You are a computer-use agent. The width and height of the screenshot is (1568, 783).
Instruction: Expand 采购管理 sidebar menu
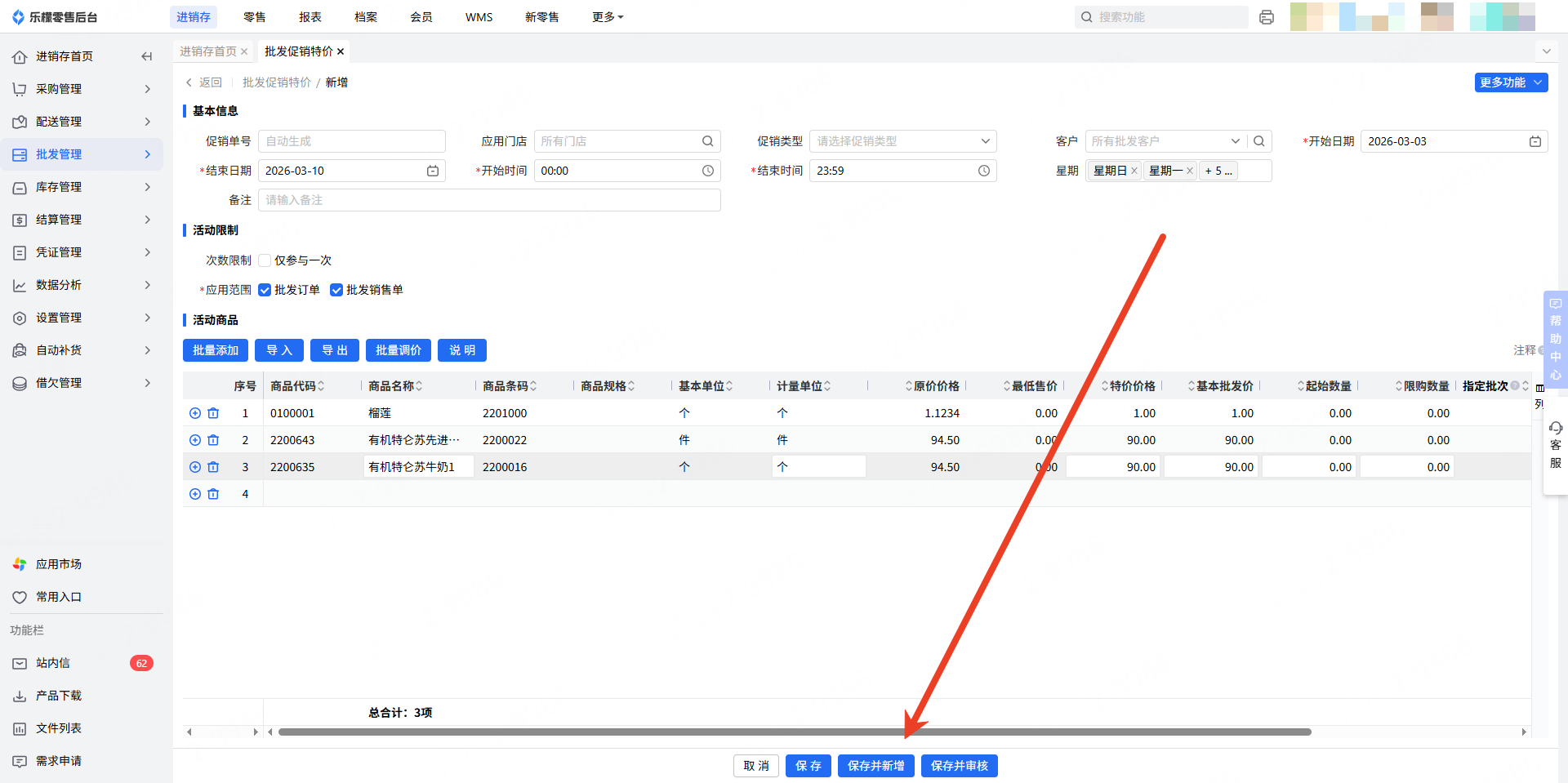click(82, 89)
